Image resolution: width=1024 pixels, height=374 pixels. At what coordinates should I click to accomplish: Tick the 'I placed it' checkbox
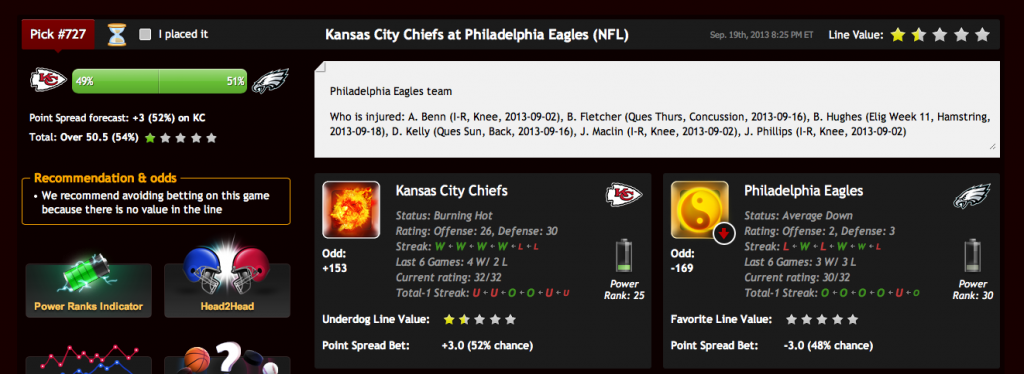coord(145,35)
